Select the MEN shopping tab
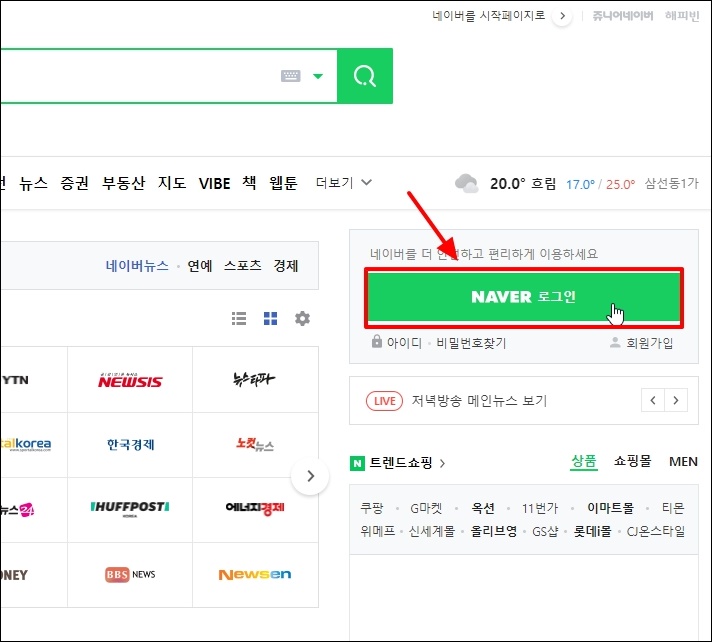This screenshot has width=712, height=642. coord(683,462)
